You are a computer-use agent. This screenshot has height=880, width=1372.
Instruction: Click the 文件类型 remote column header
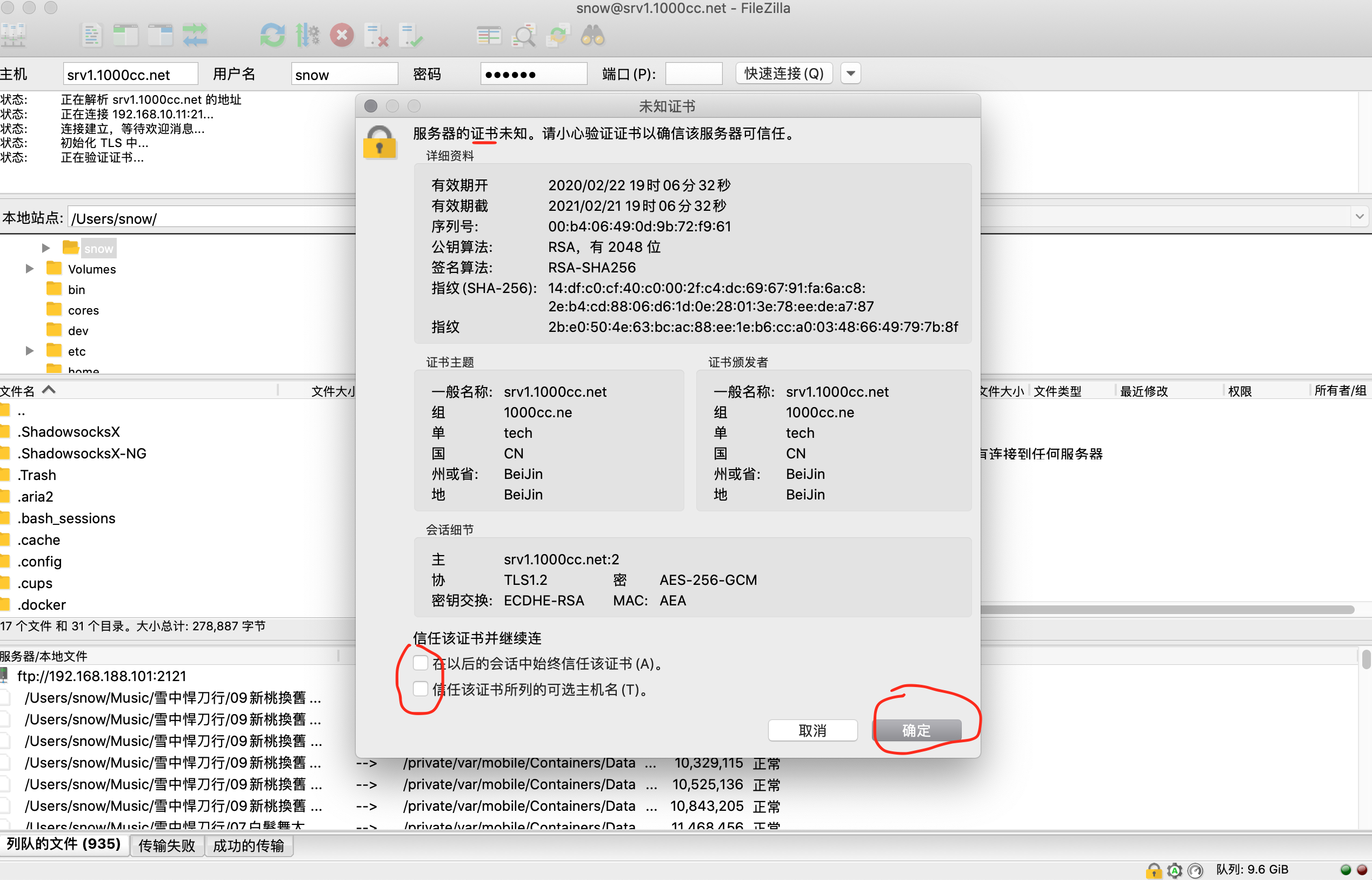[x=1073, y=391]
